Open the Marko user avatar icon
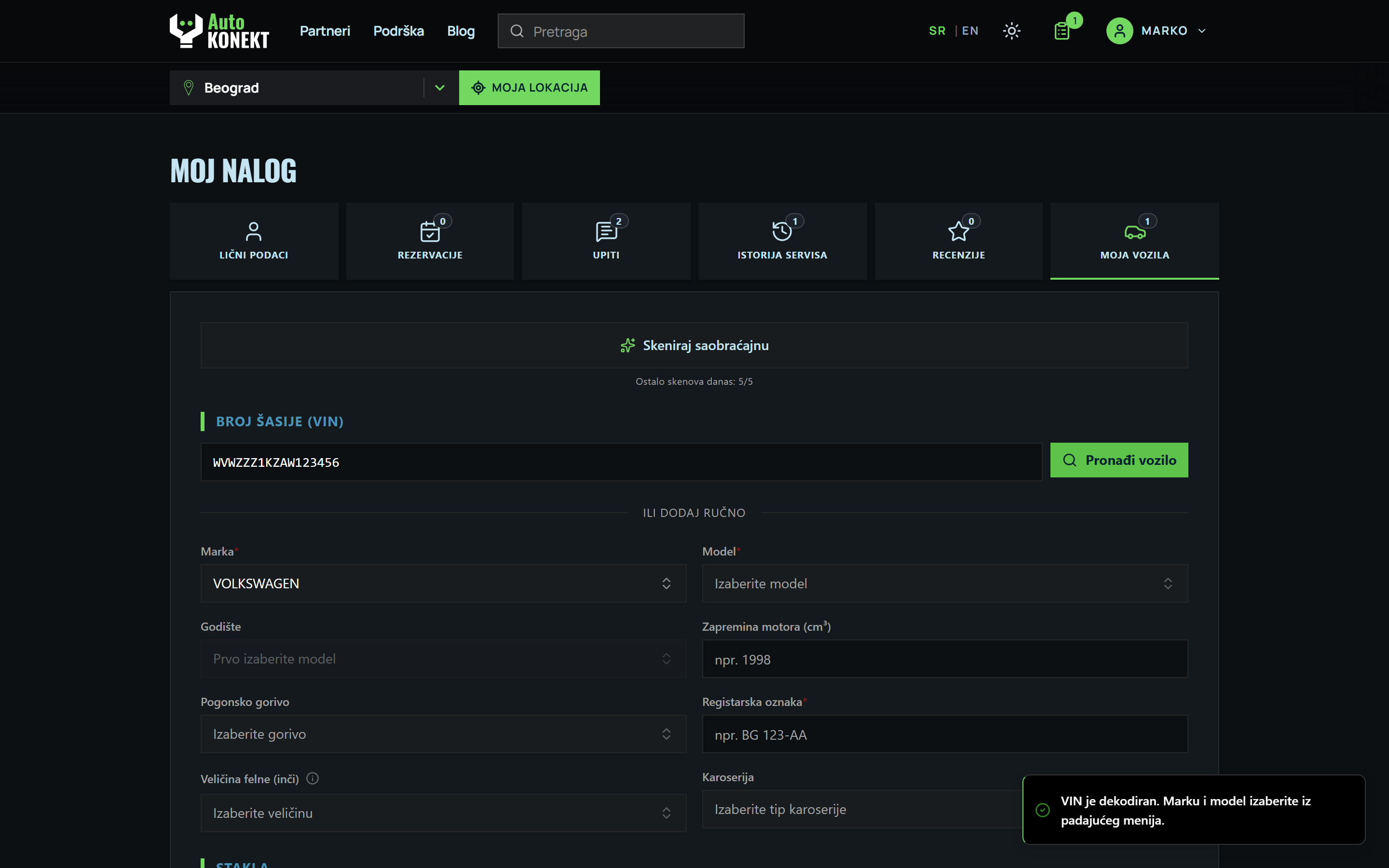This screenshot has width=1389, height=868. [x=1119, y=31]
